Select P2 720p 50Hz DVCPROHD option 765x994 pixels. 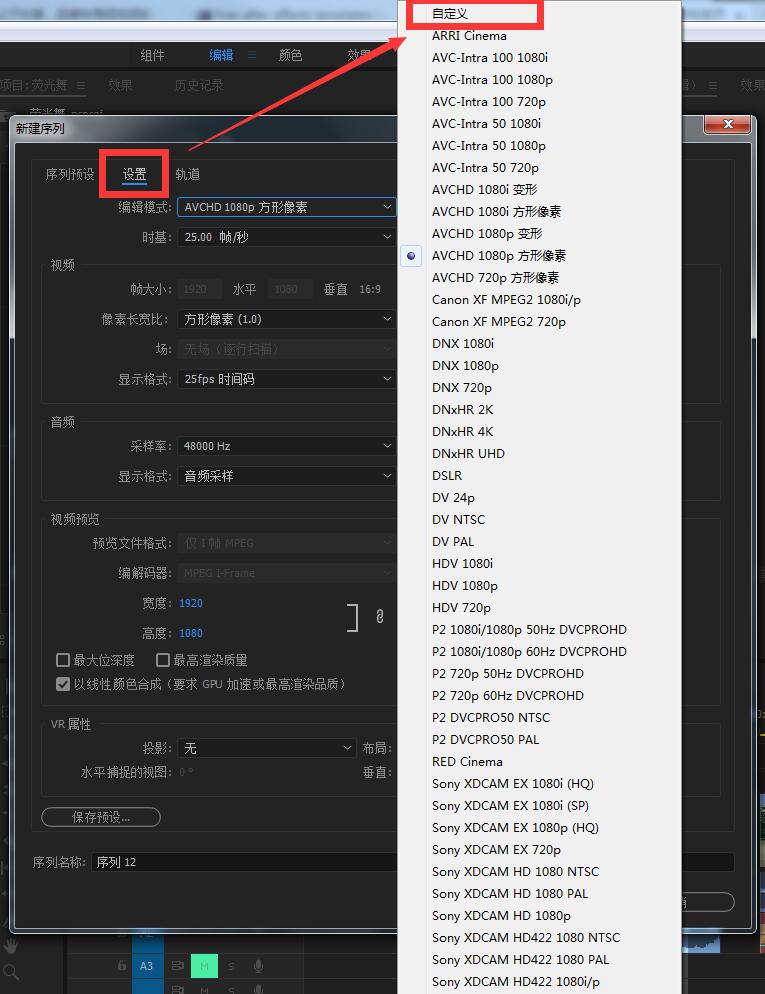(x=508, y=674)
